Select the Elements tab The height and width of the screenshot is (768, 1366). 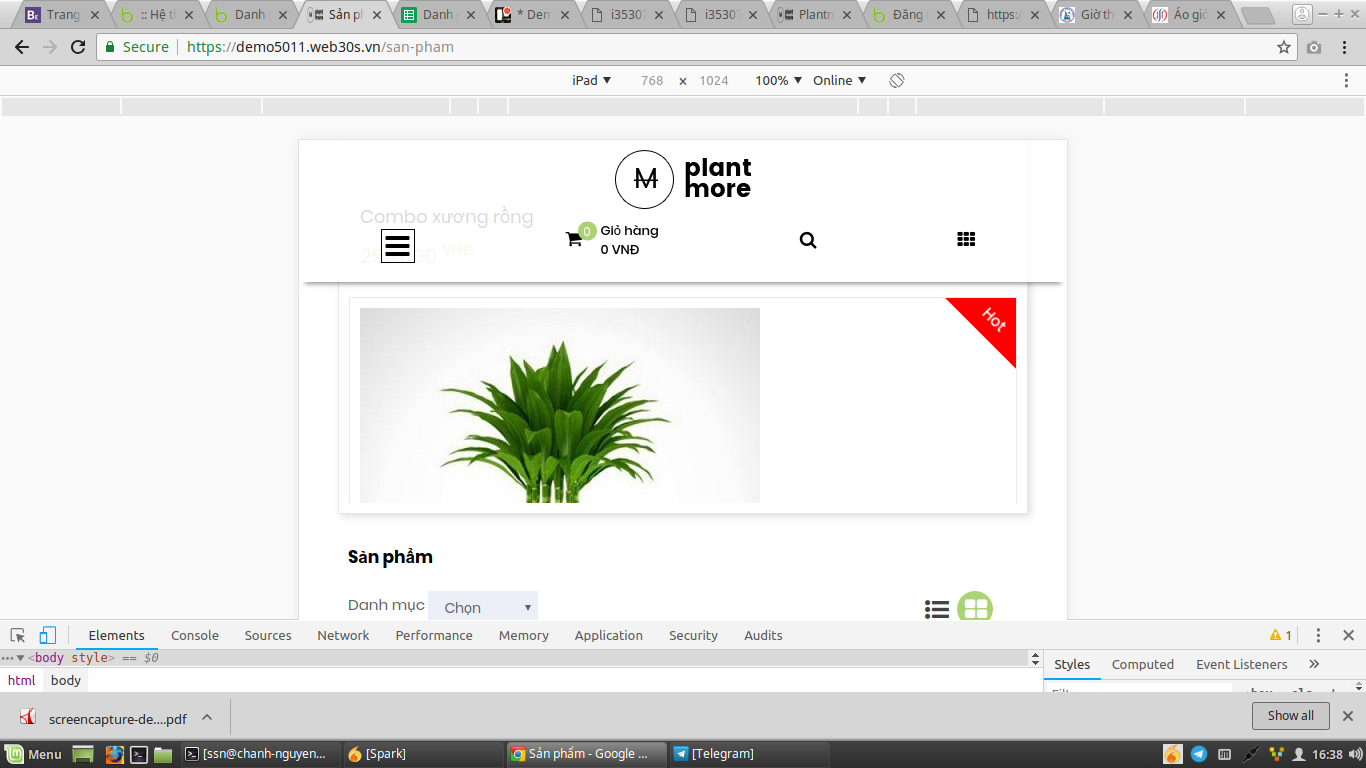coord(116,635)
